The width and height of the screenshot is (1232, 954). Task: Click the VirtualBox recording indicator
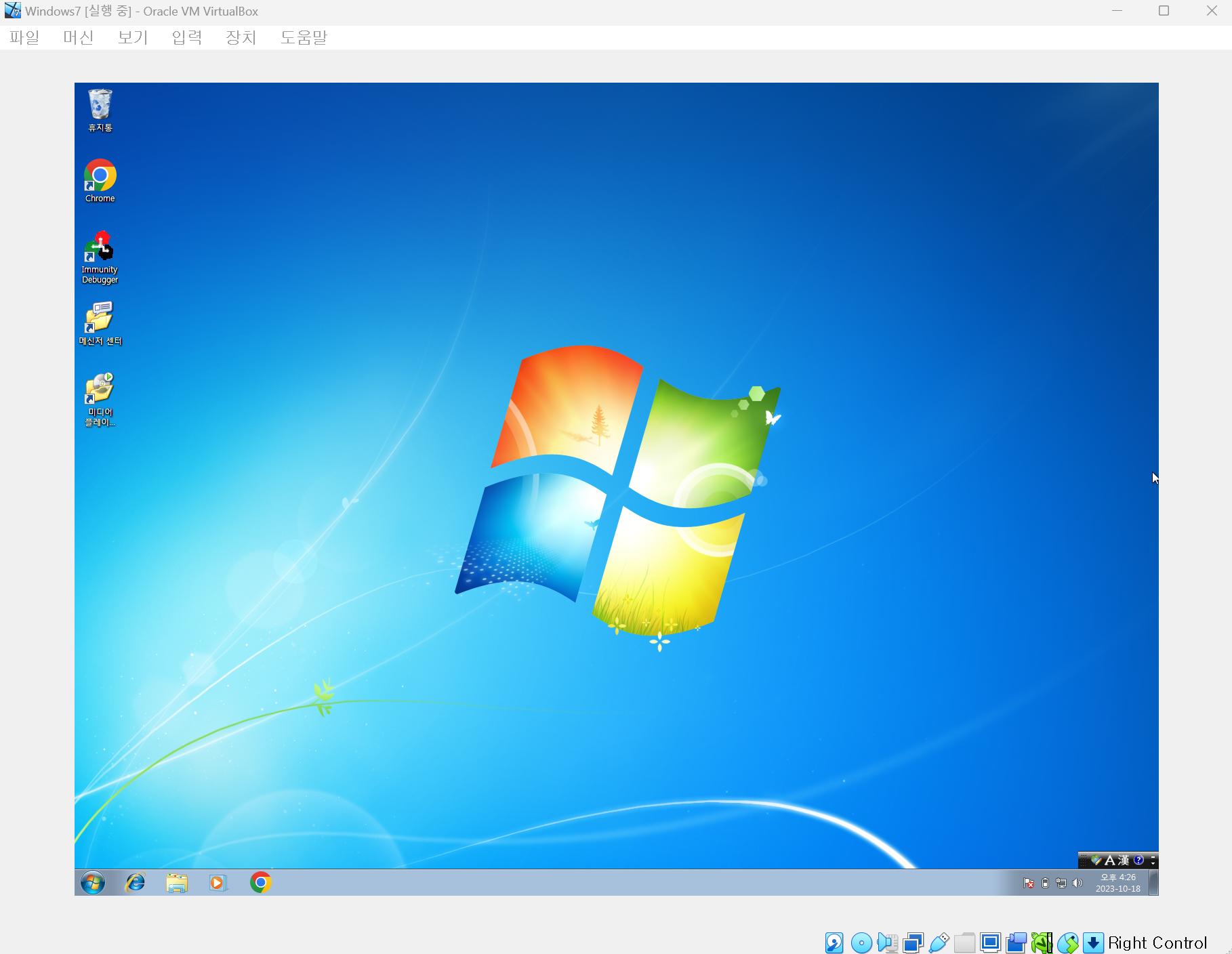[1016, 942]
